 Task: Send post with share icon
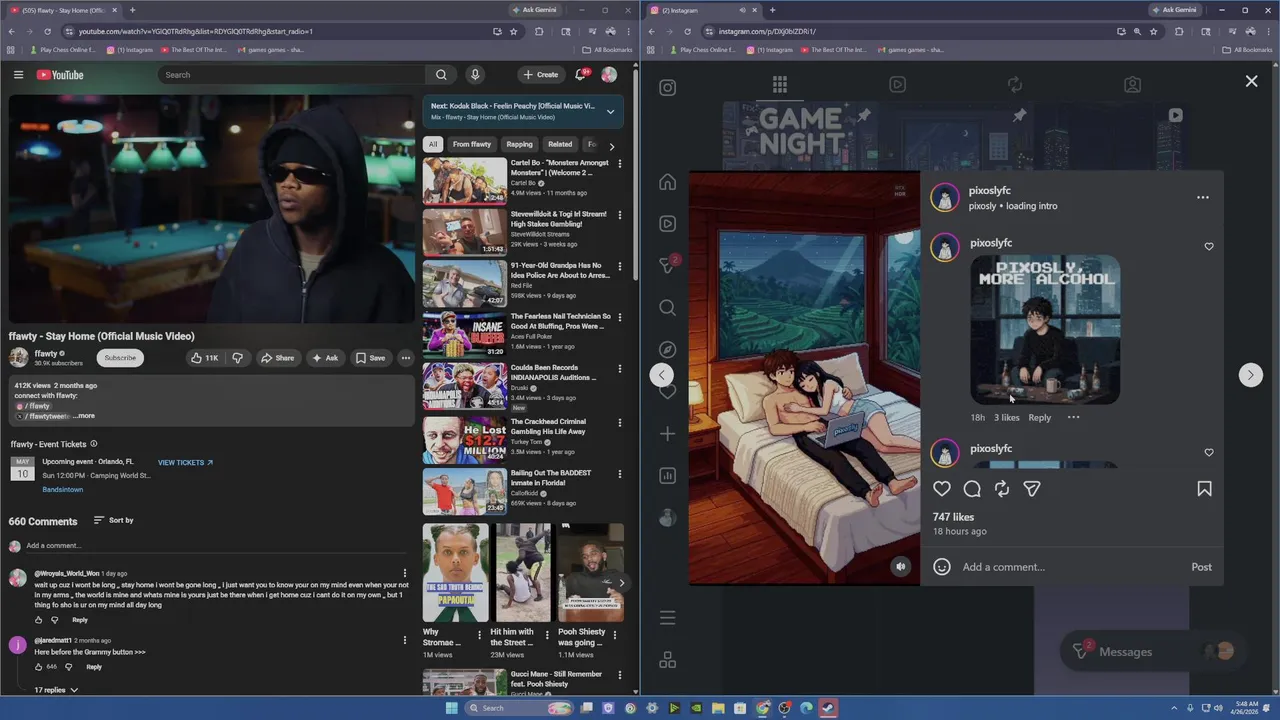(x=1032, y=489)
